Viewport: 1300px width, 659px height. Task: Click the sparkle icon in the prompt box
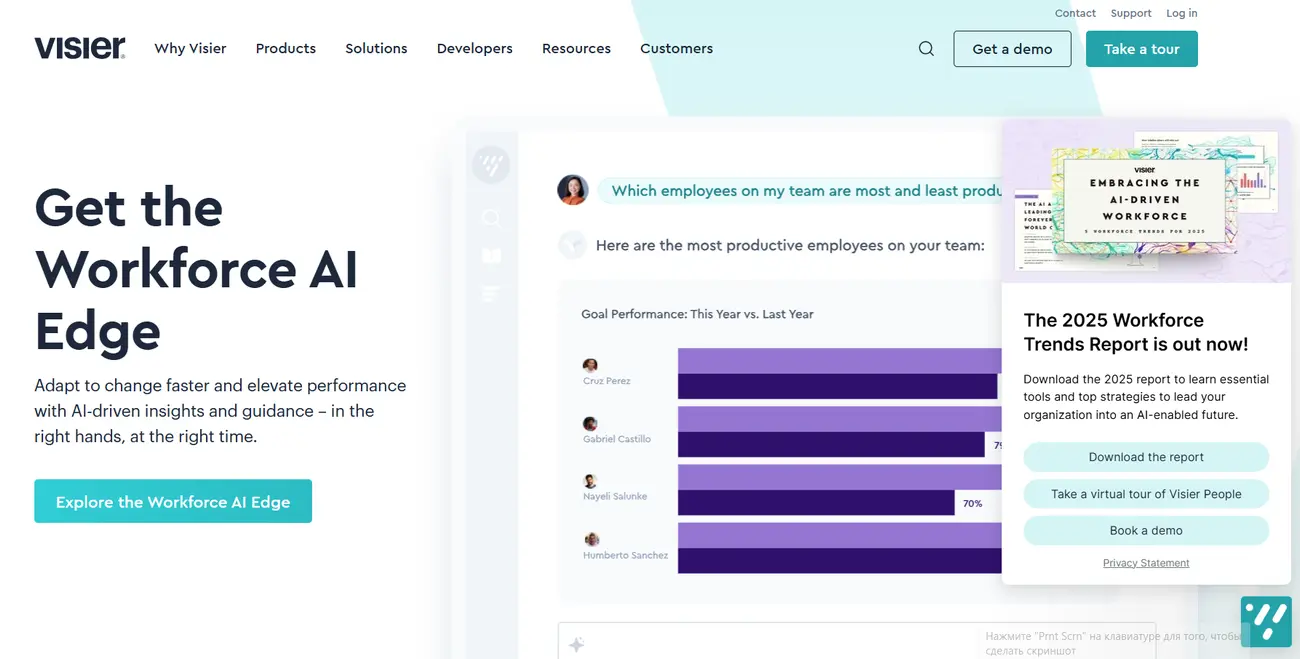576,645
